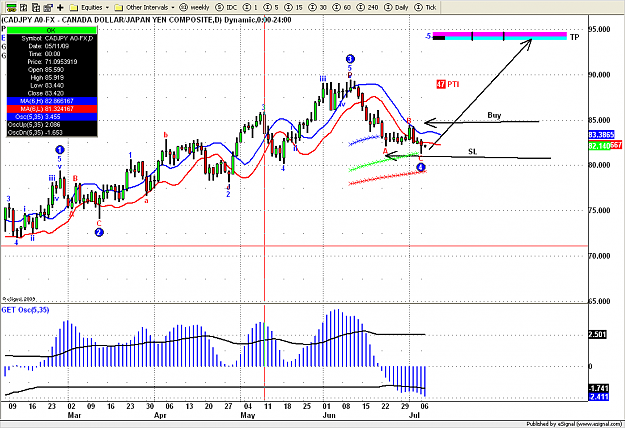Click Published by eSignal link text

574,424
